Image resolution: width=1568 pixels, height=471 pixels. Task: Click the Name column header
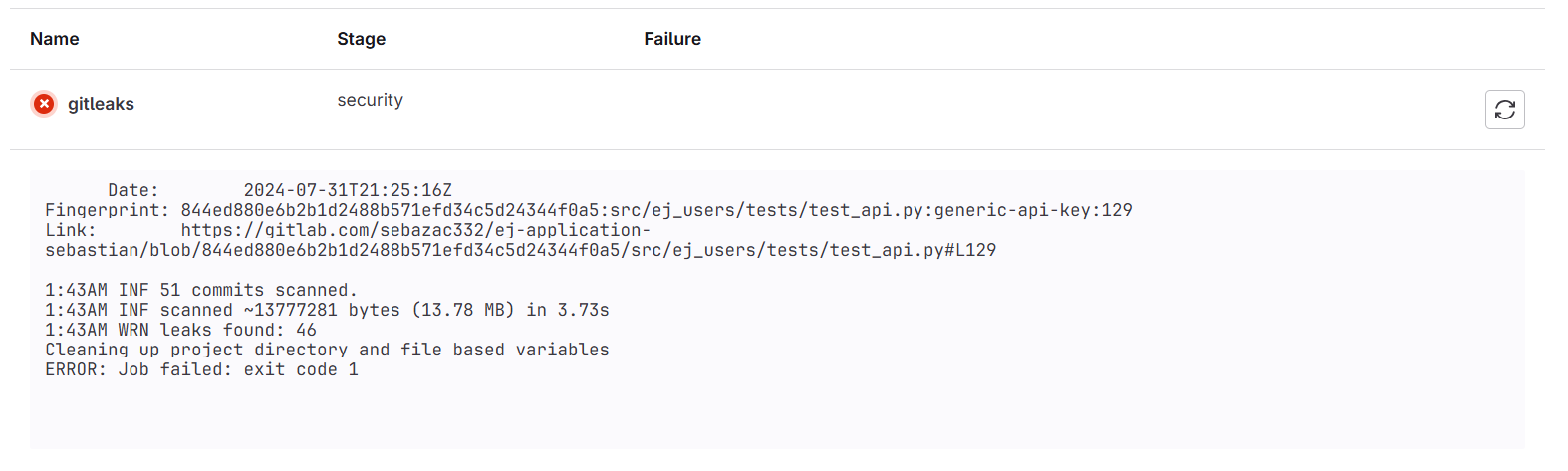55,39
